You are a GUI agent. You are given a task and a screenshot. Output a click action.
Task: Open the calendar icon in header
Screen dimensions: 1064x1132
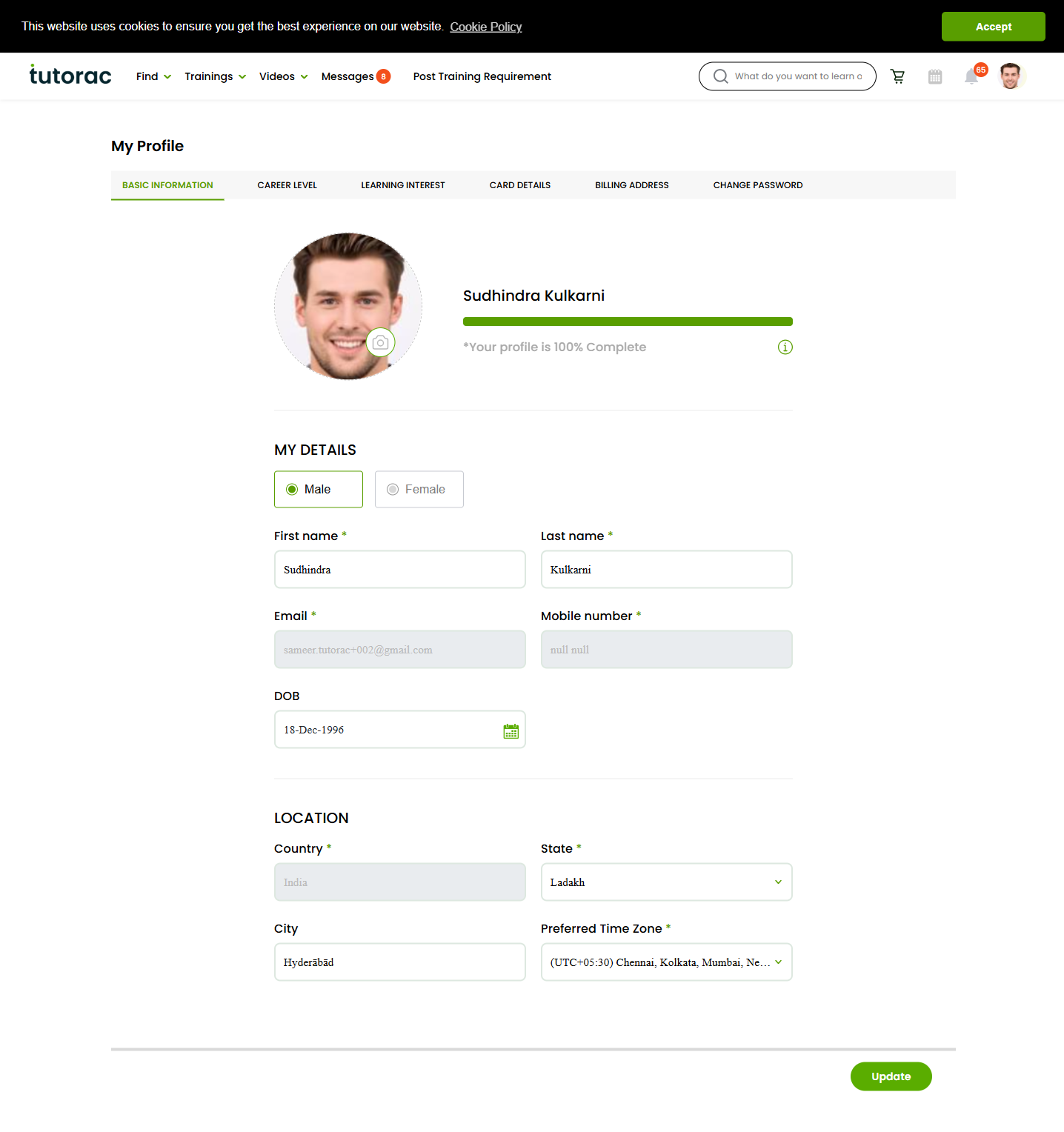point(935,76)
